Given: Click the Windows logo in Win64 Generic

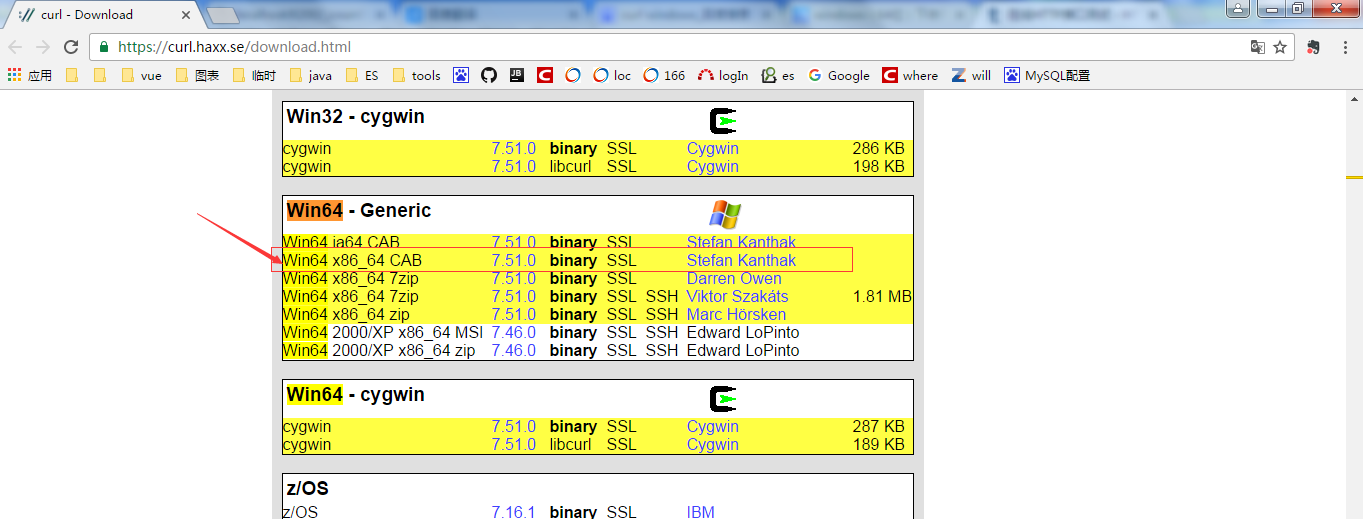Looking at the screenshot, I should coord(725,214).
